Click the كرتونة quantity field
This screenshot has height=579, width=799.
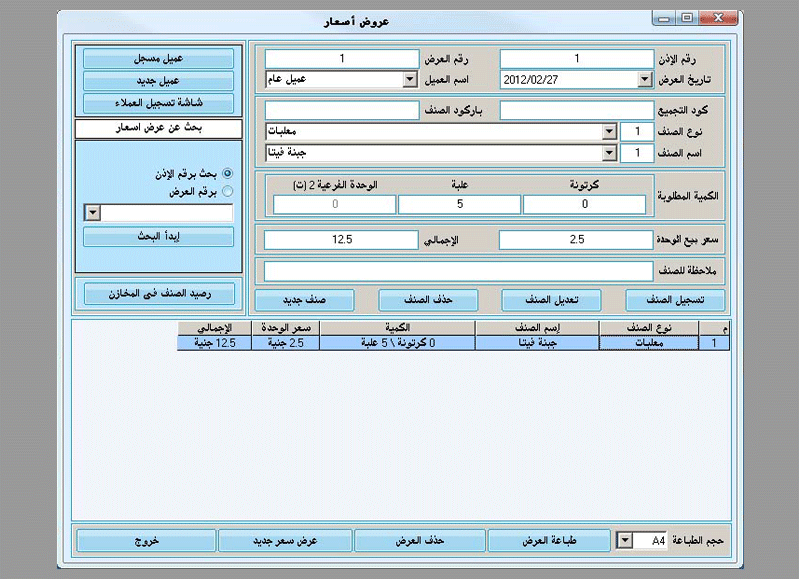point(584,204)
